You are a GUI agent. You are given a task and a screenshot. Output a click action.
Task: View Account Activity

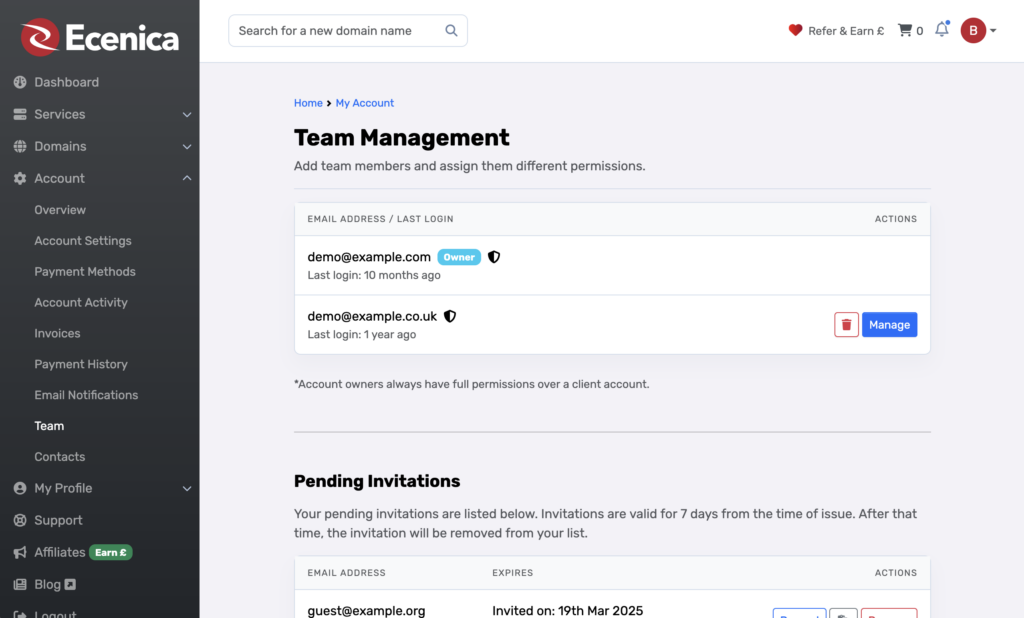[81, 302]
